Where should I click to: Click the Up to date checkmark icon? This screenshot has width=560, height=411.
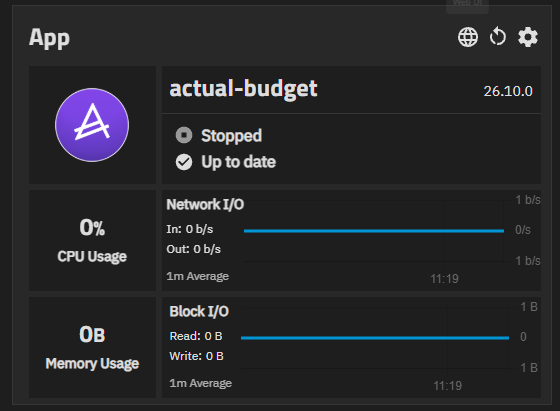184,162
